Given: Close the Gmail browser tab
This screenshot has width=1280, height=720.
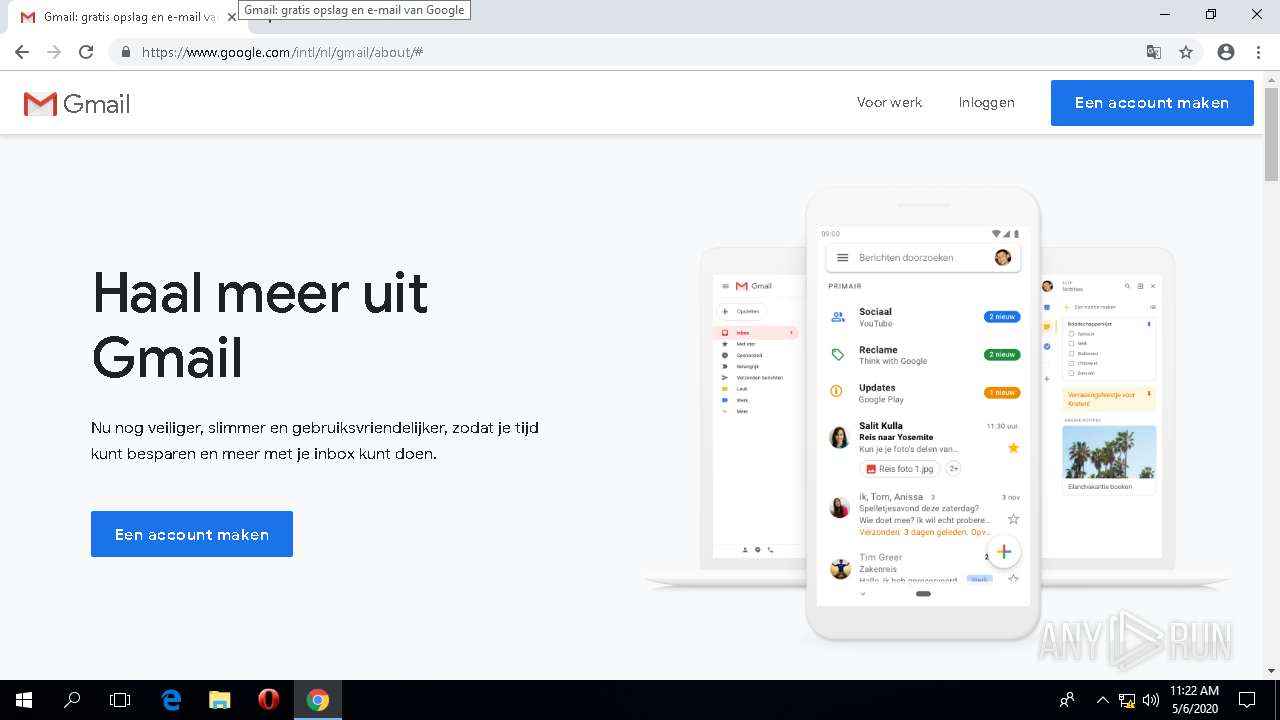Looking at the screenshot, I should 232,17.
